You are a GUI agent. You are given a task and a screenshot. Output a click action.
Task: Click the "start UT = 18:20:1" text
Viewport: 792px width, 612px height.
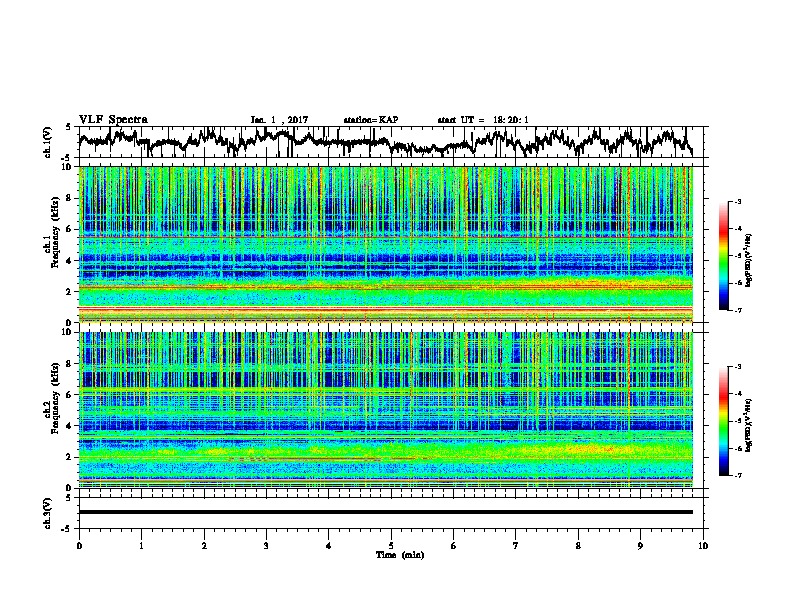[x=483, y=120]
